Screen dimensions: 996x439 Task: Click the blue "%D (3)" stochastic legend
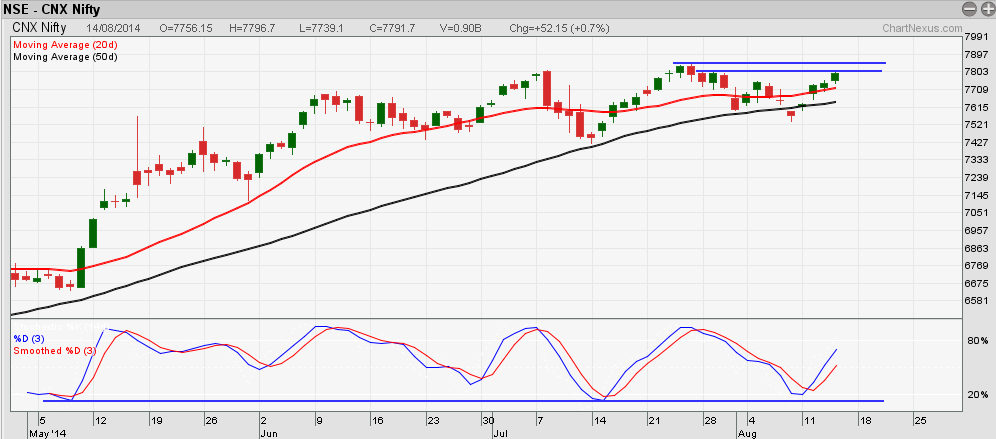(27, 339)
